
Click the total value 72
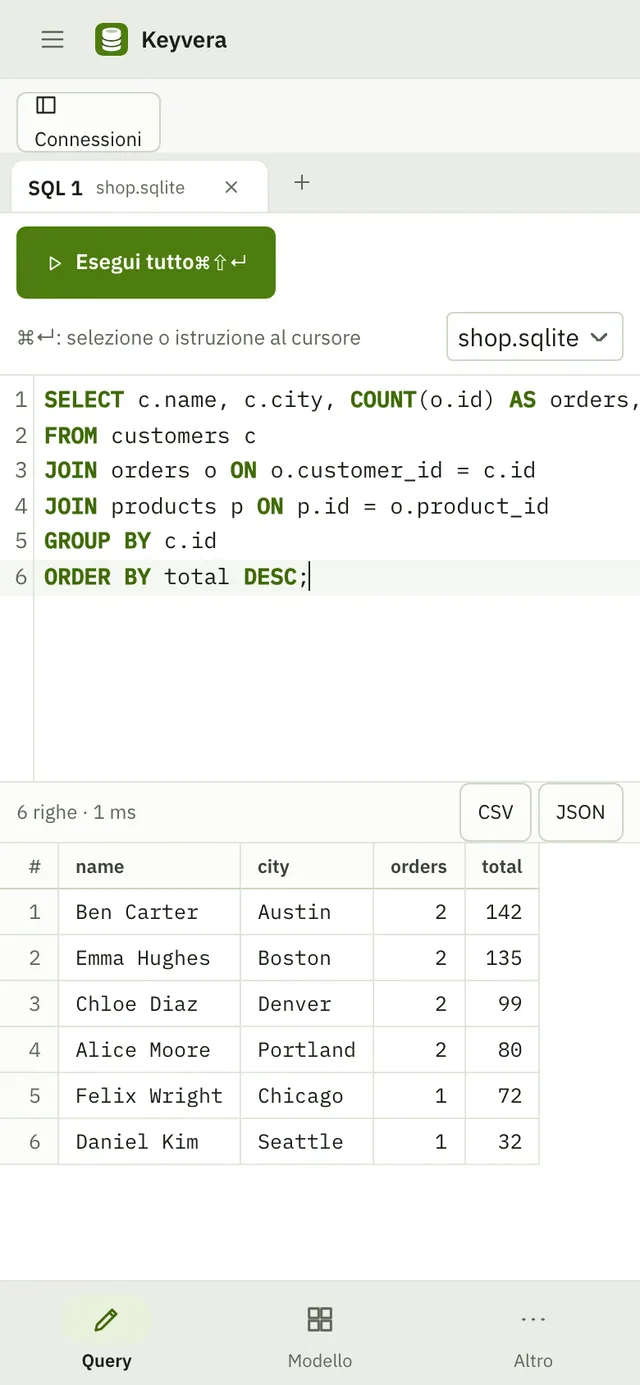pos(502,1096)
